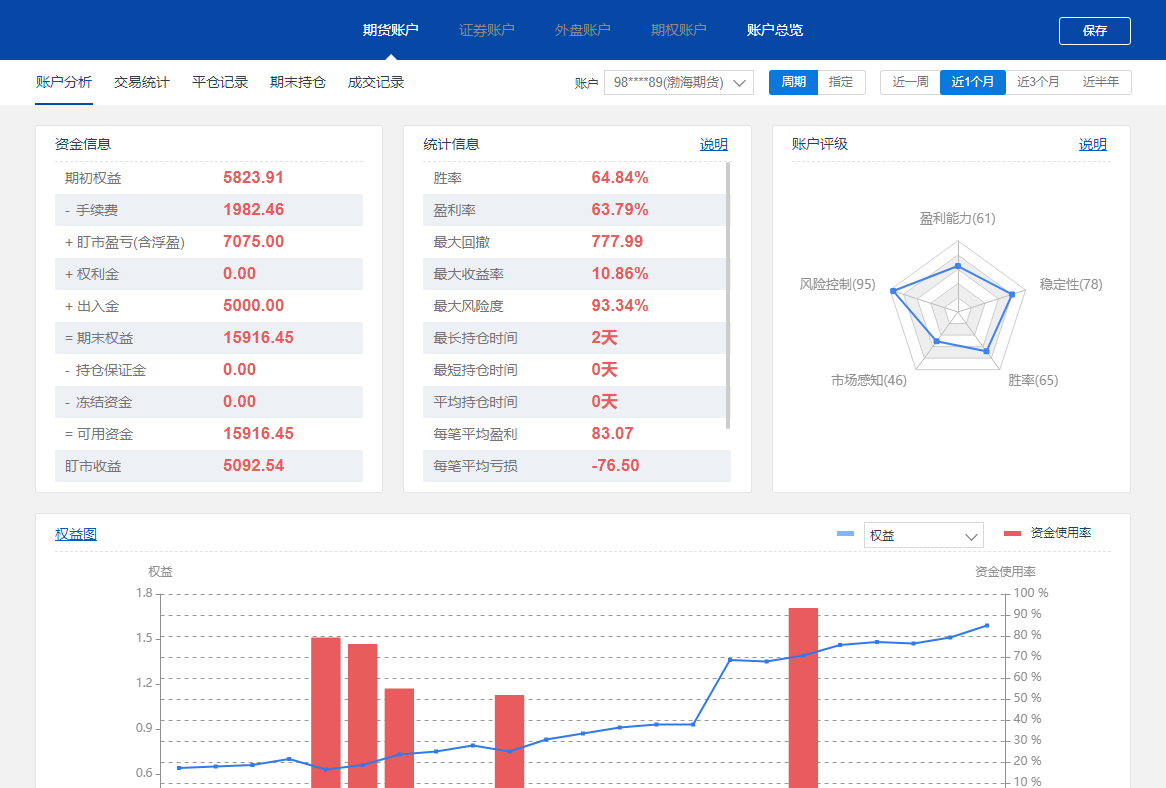The width and height of the screenshot is (1166, 788).
Task: Click the 期初权益 value 5823.91
Action: click(x=254, y=178)
